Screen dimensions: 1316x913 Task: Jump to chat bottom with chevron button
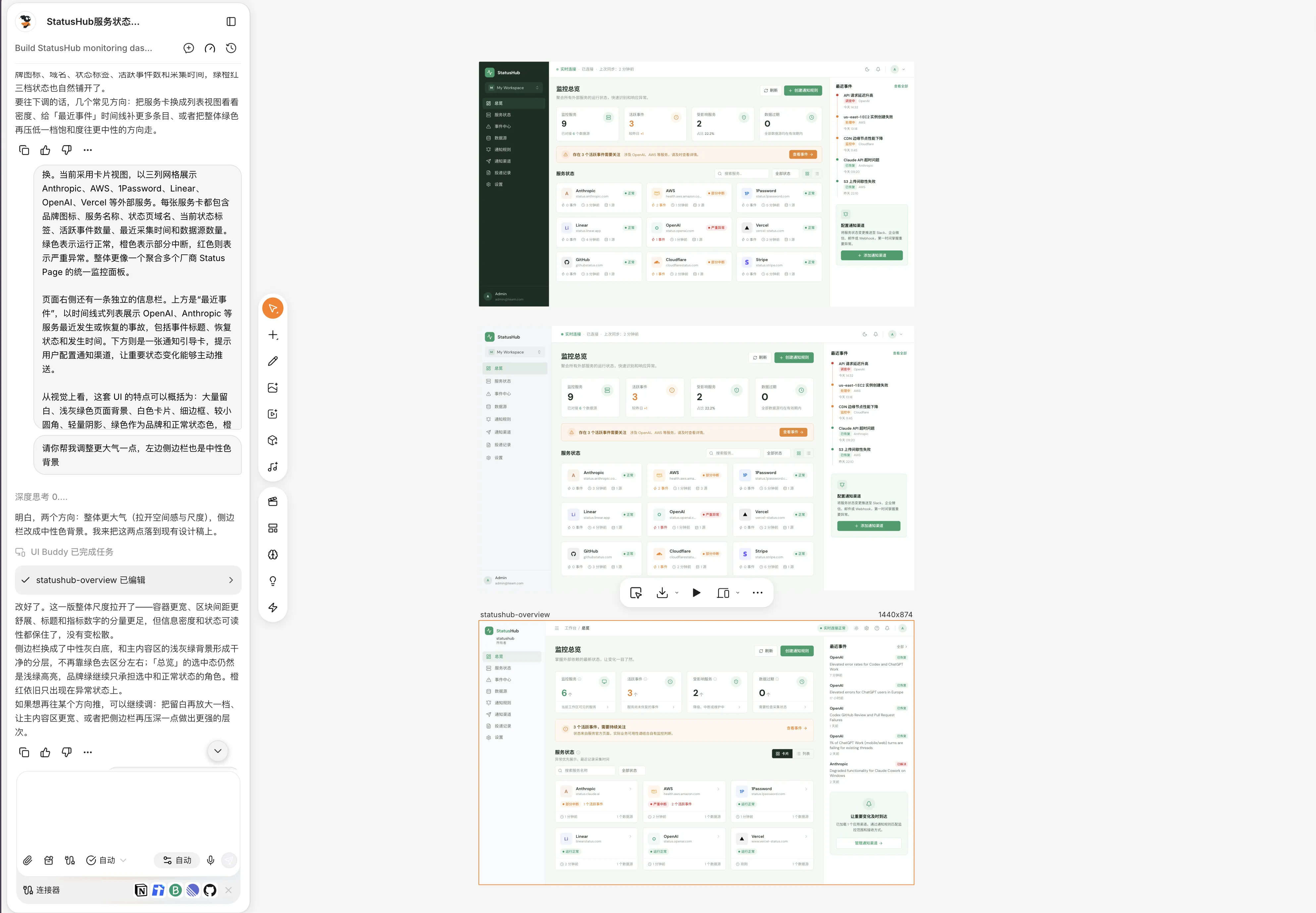click(x=218, y=751)
